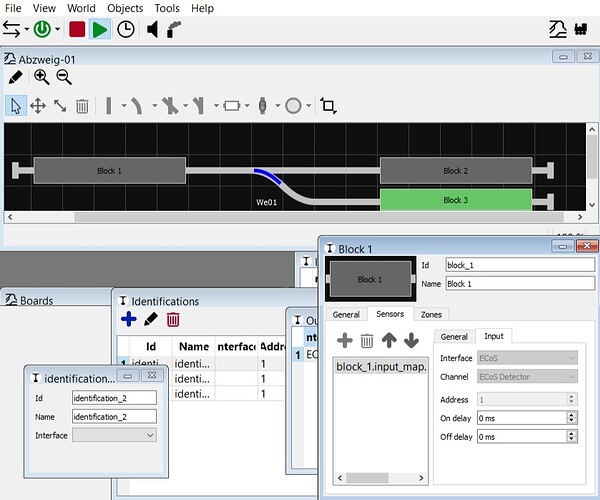Delete sensor with the grey trash icon

pos(367,340)
